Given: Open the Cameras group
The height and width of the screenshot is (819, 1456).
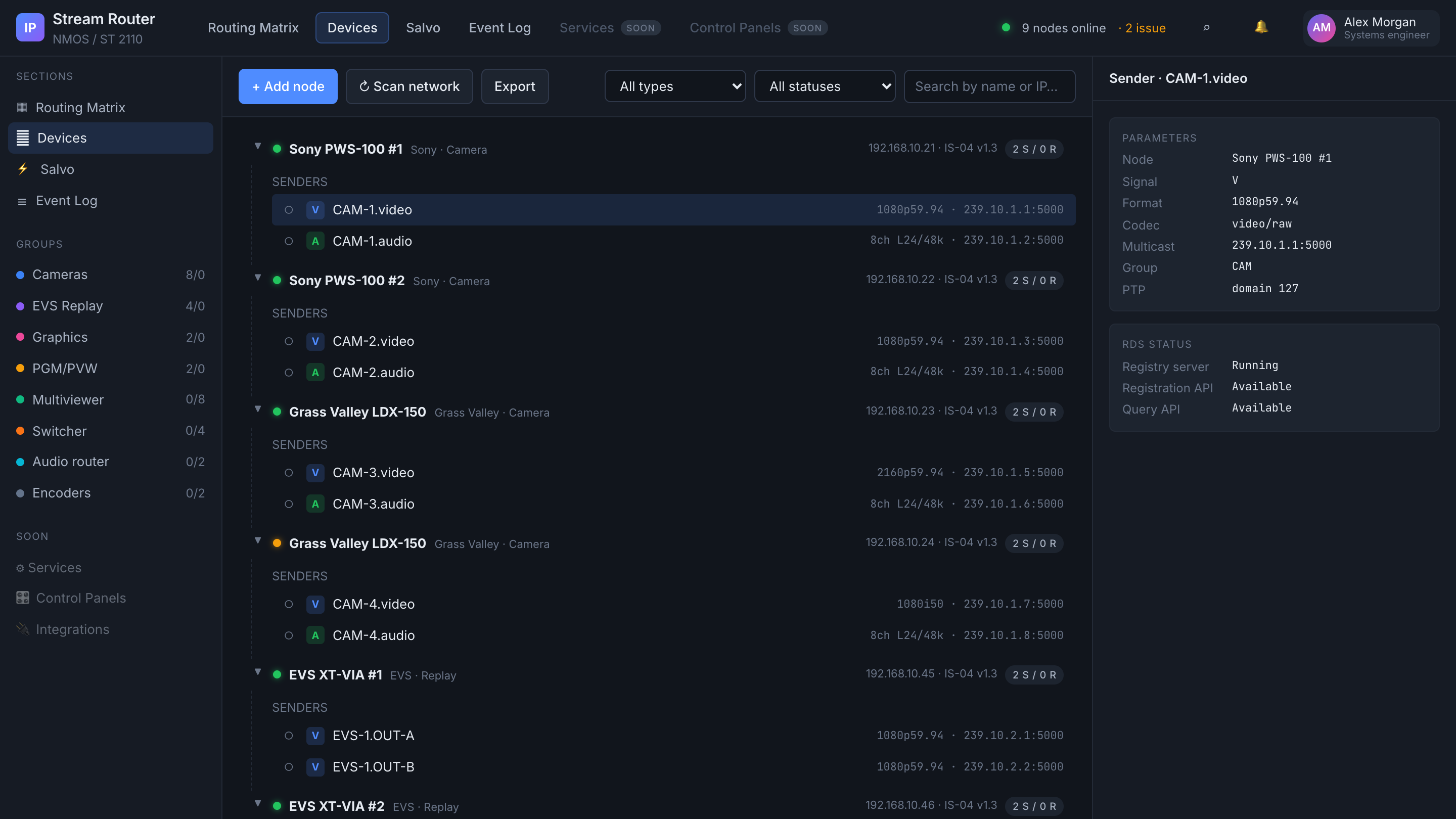Looking at the screenshot, I should click(111, 275).
